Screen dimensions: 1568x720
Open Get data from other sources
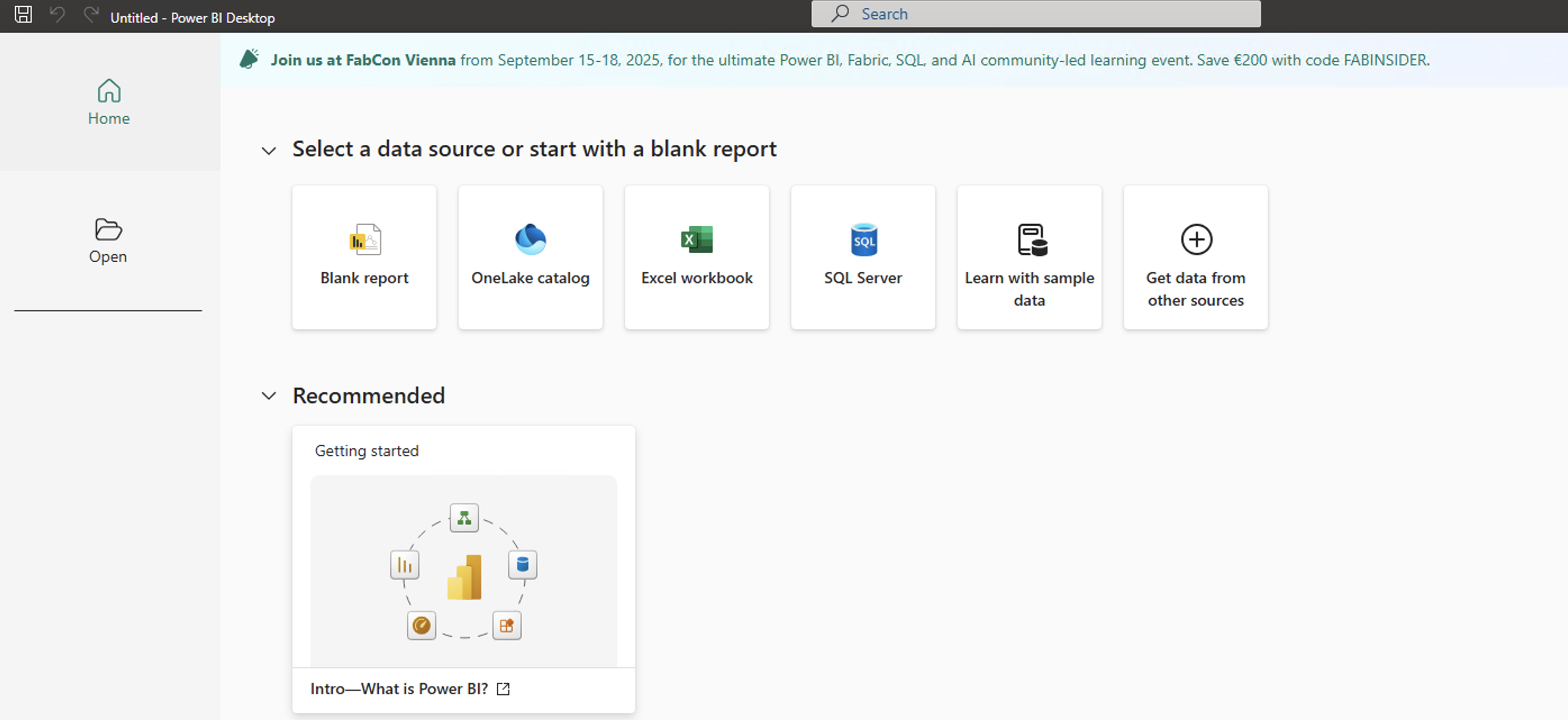pyautogui.click(x=1195, y=257)
